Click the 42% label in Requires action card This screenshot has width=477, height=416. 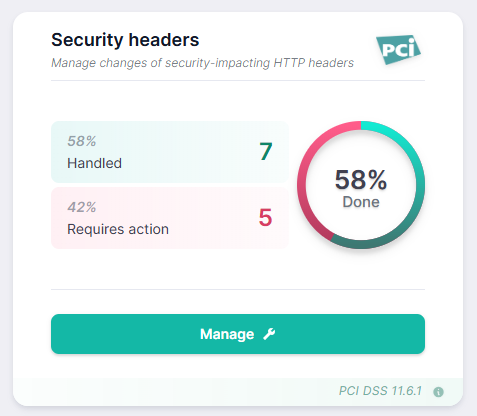click(82, 207)
